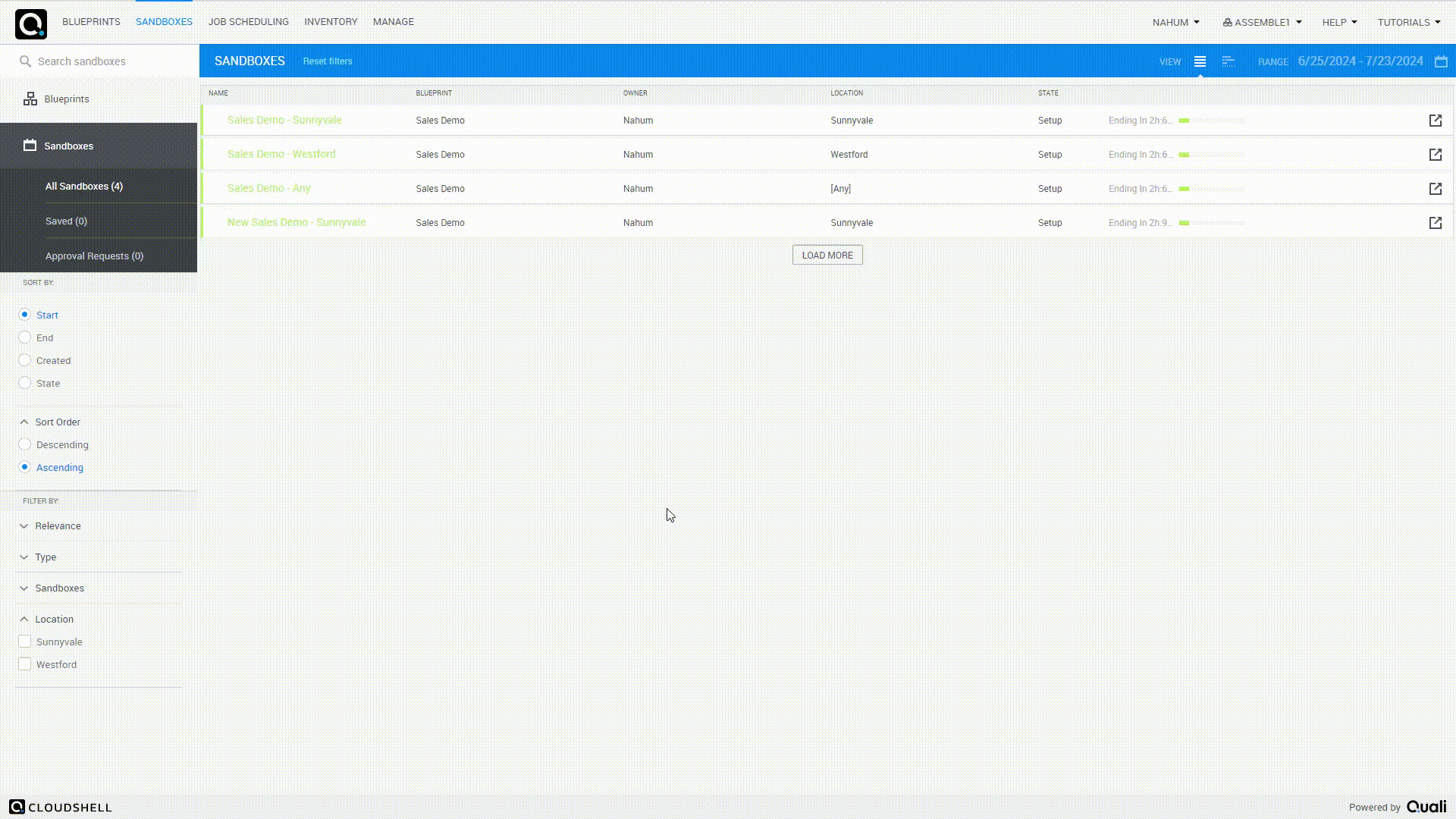Collapse the Location filter section

[x=24, y=618]
